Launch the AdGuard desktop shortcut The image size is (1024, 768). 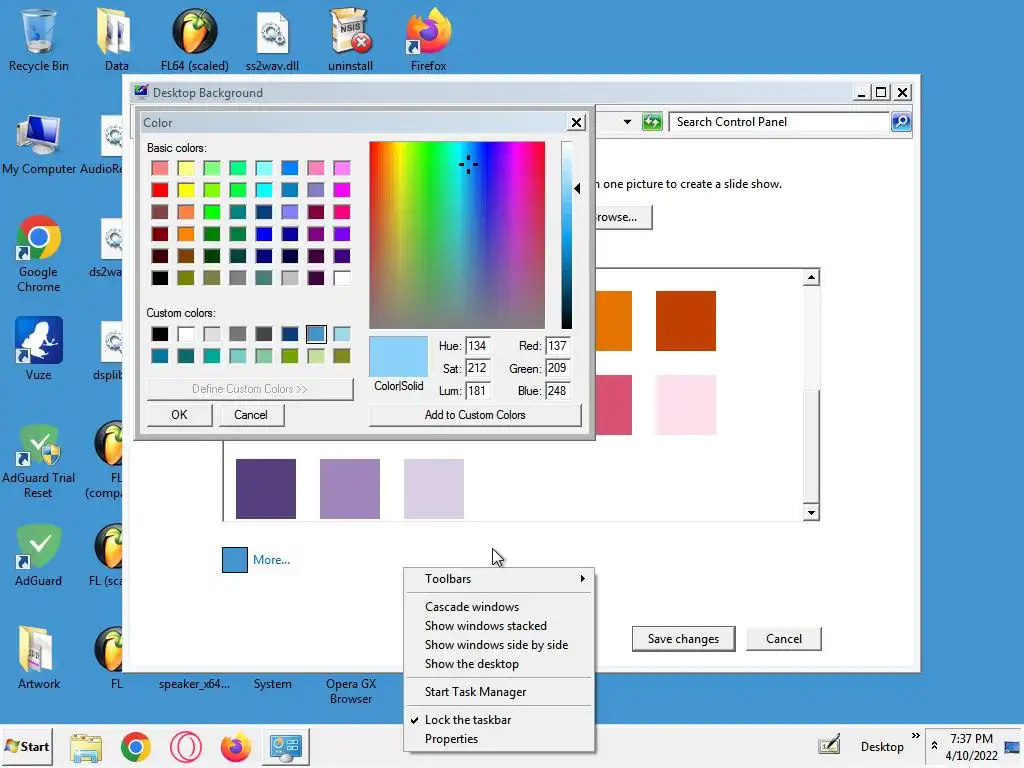(39, 556)
